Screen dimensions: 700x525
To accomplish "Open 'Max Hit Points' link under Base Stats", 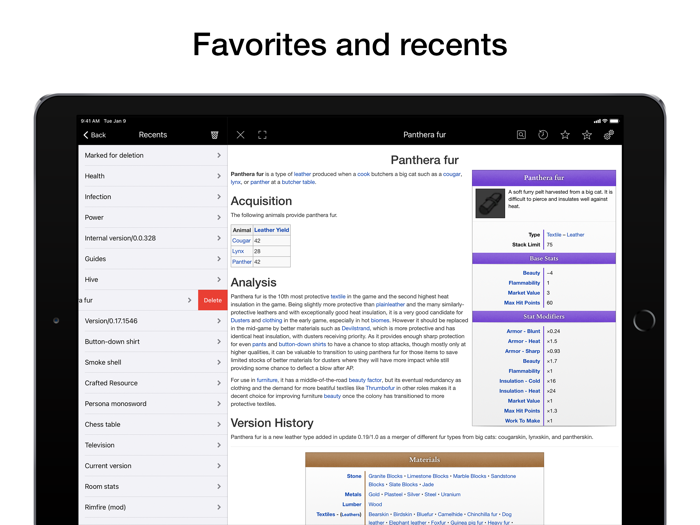I will point(522,303).
